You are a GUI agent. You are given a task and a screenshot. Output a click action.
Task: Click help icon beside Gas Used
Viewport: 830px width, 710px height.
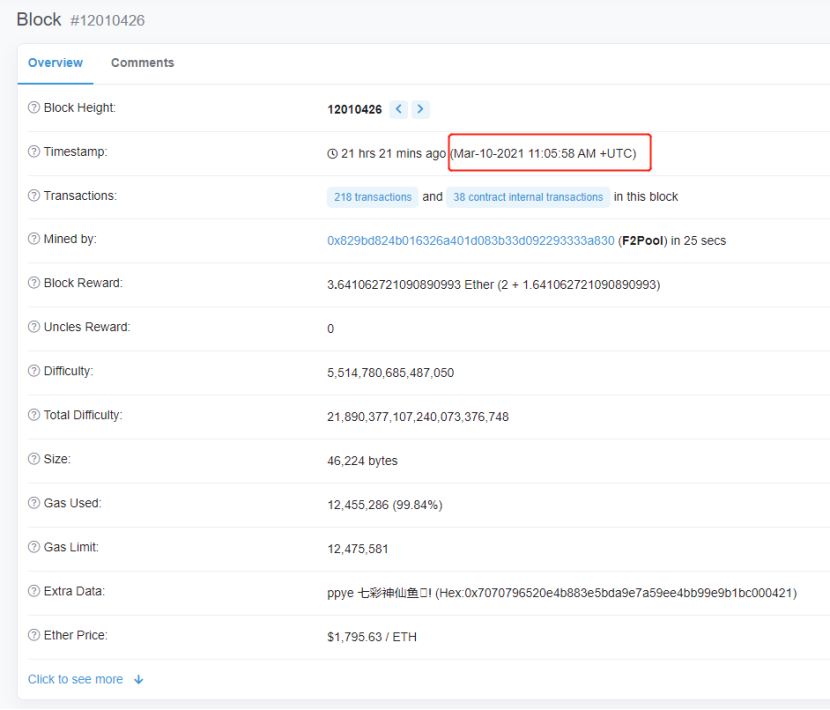pyautogui.click(x=34, y=504)
